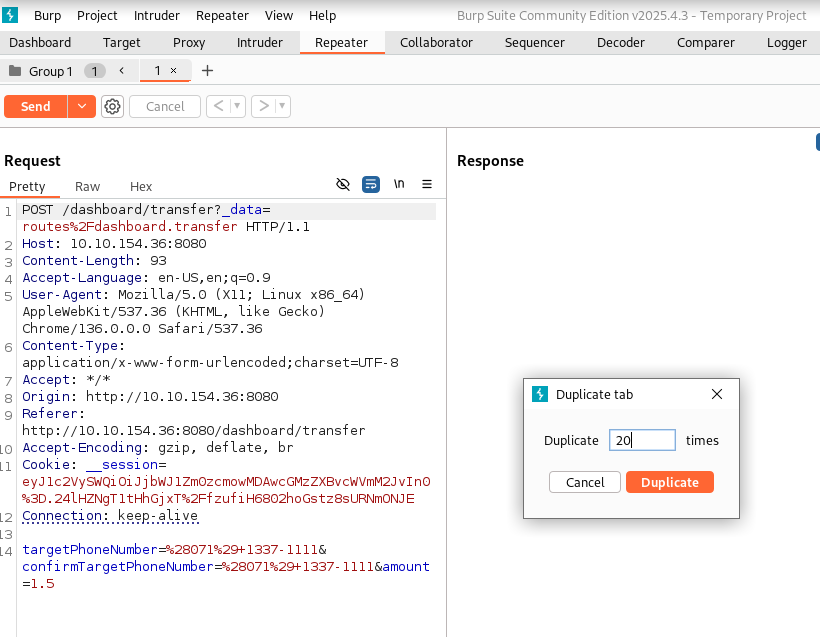Click the Content-Length: 93 line
820x637 pixels.
[94, 260]
